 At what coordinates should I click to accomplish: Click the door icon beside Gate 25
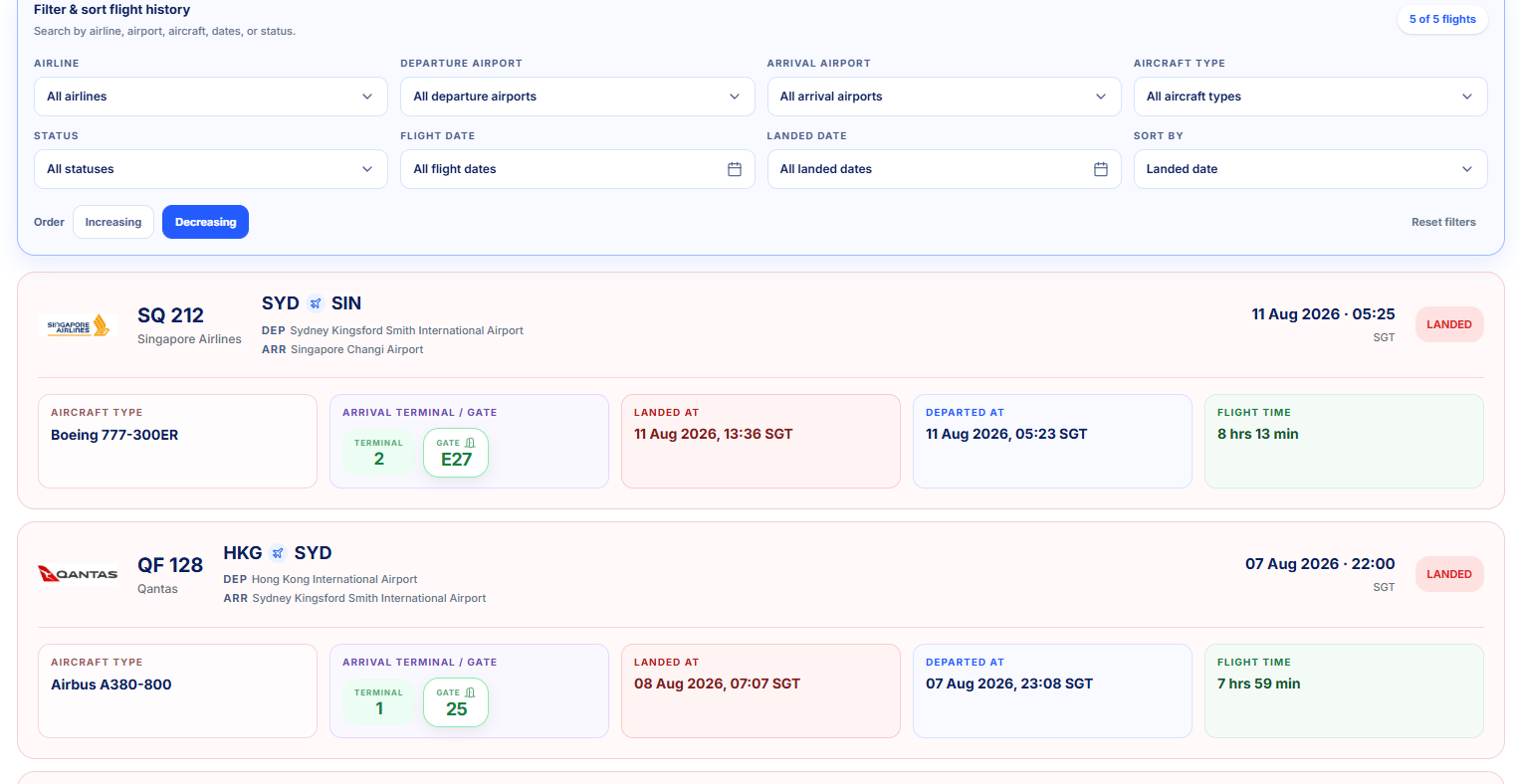(x=470, y=692)
